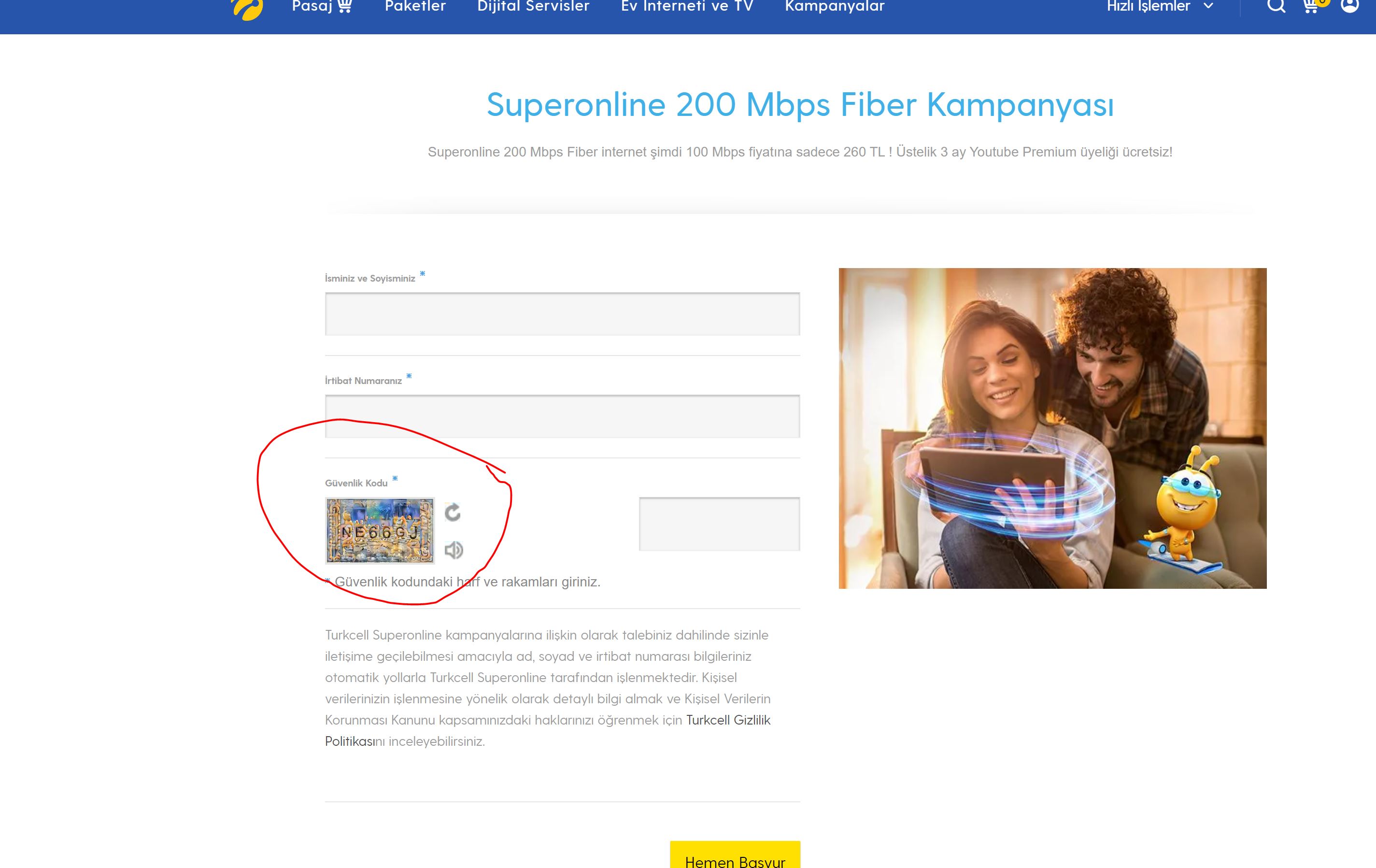Open the shopping cart icon
Viewport: 1376px width, 868px height.
click(x=1311, y=6)
